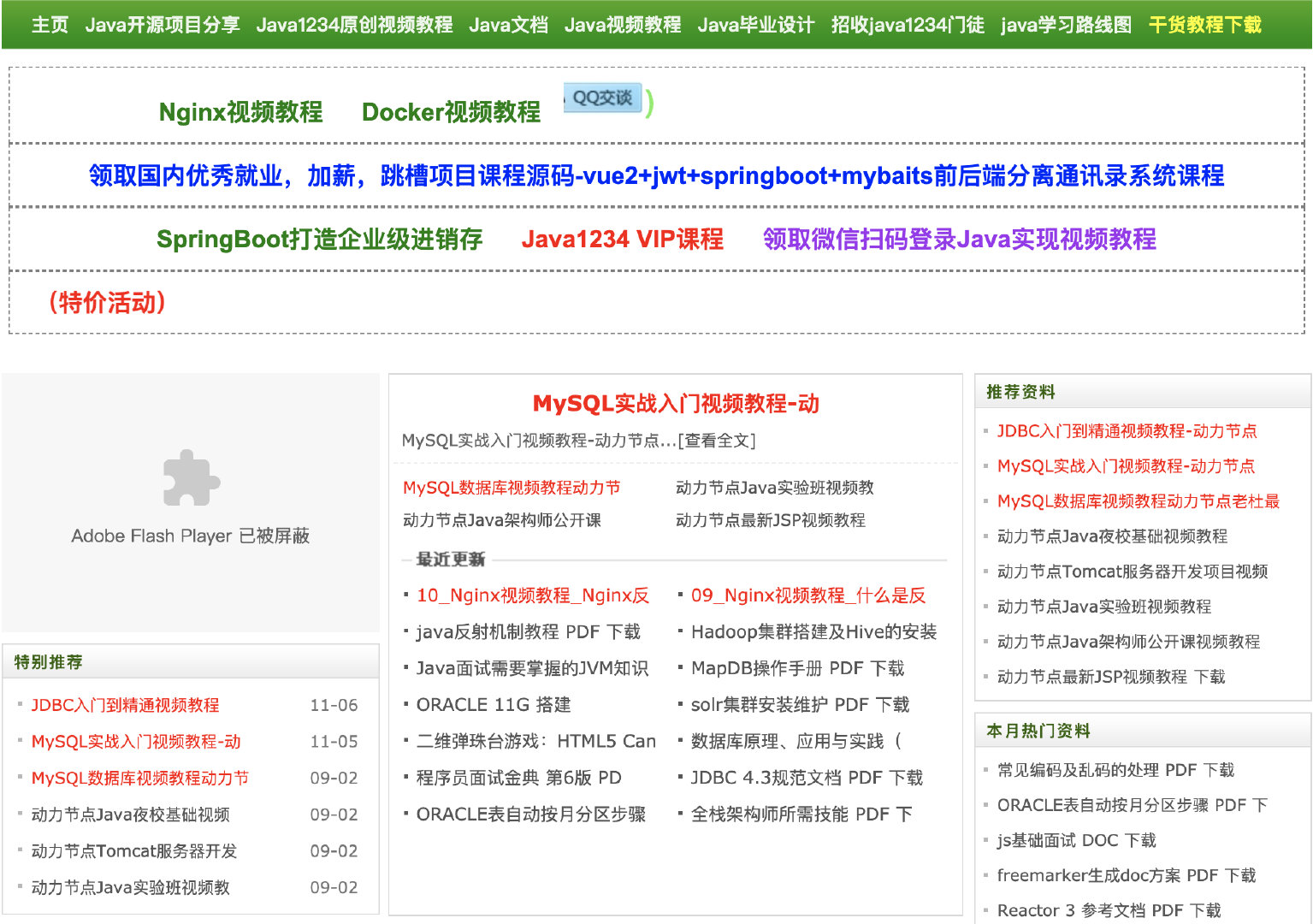Open 动力节点Java架构师公开课视频教程 link

pyautogui.click(x=1128, y=642)
